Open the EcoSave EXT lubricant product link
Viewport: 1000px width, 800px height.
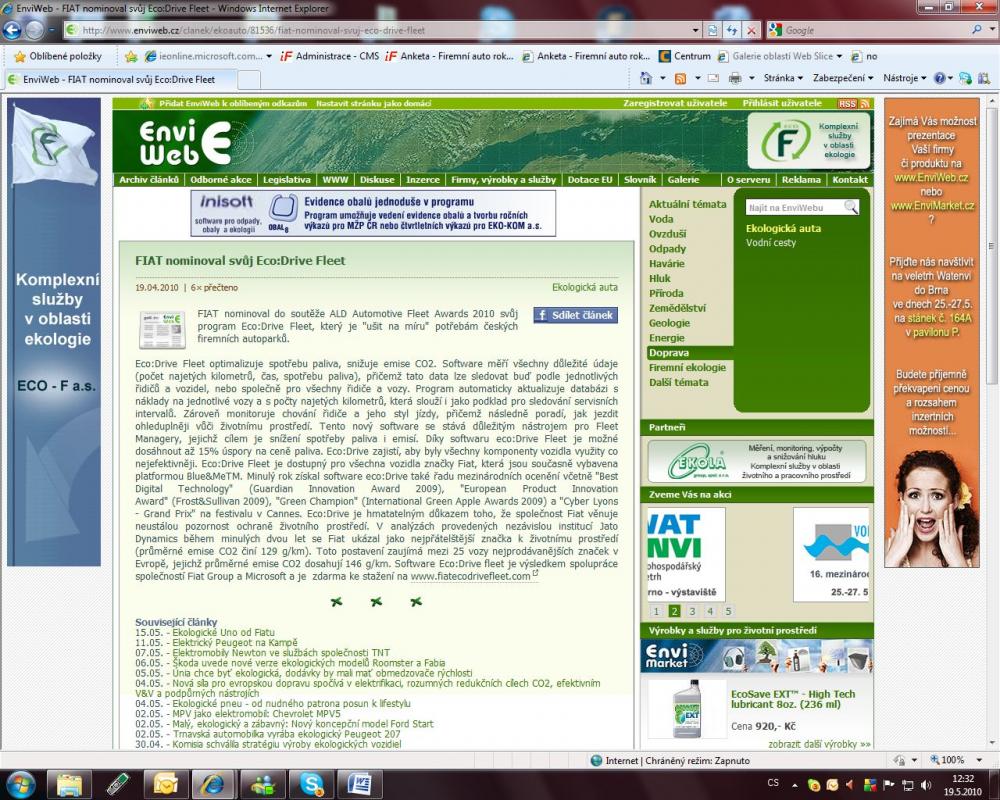click(x=793, y=699)
